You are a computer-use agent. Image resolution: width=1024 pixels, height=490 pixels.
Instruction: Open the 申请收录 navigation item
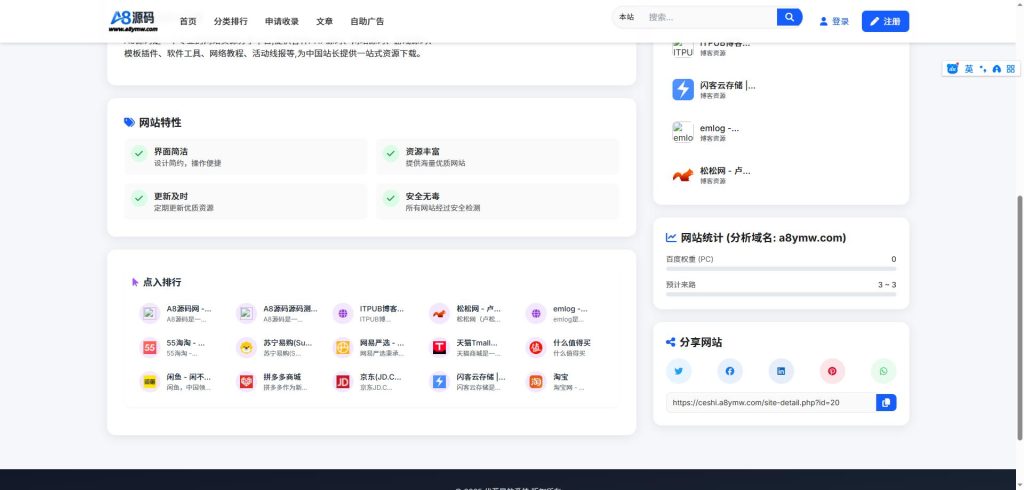pyautogui.click(x=282, y=22)
